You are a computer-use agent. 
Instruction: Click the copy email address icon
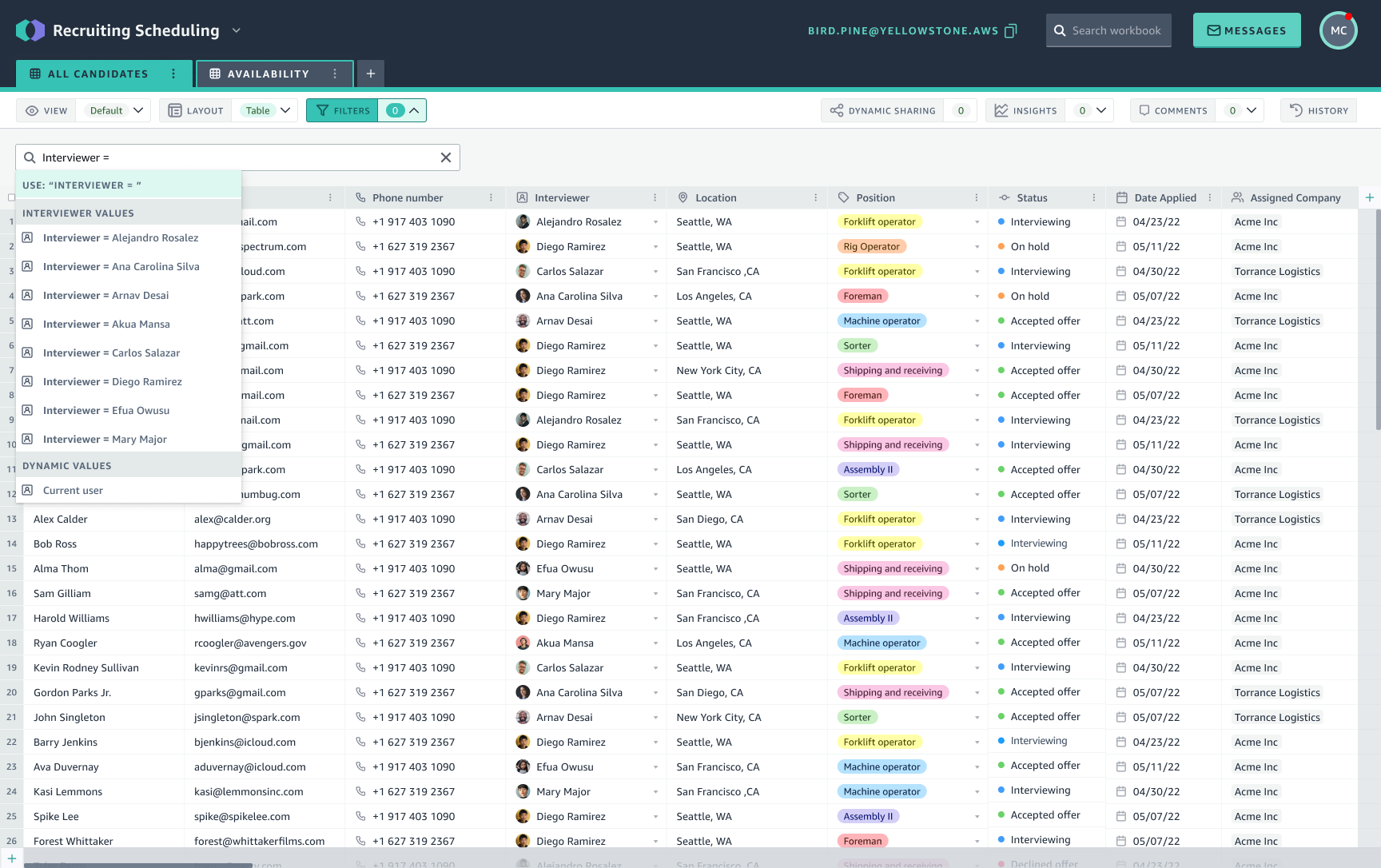tap(1011, 31)
